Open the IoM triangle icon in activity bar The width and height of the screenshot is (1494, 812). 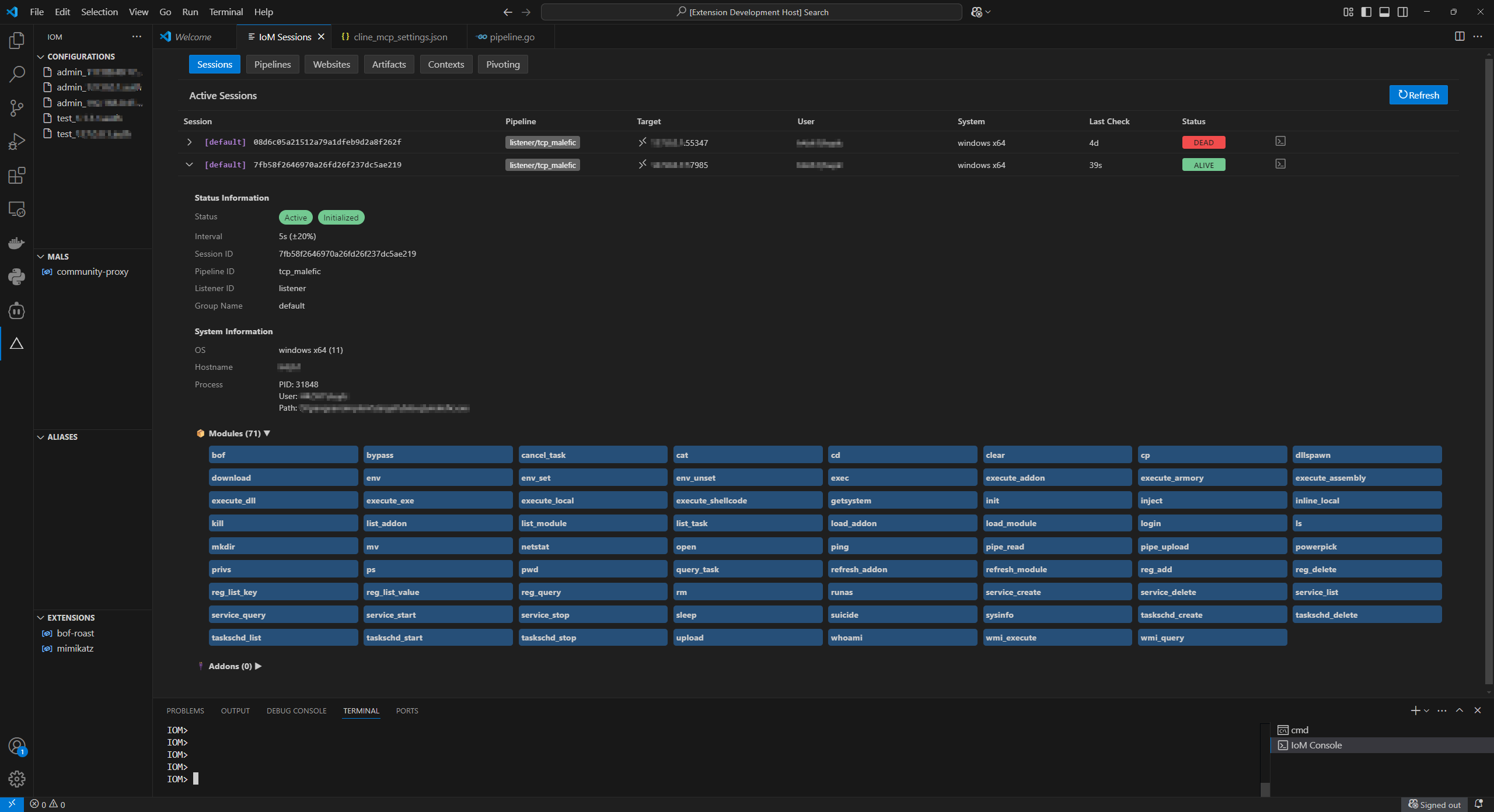click(16, 344)
